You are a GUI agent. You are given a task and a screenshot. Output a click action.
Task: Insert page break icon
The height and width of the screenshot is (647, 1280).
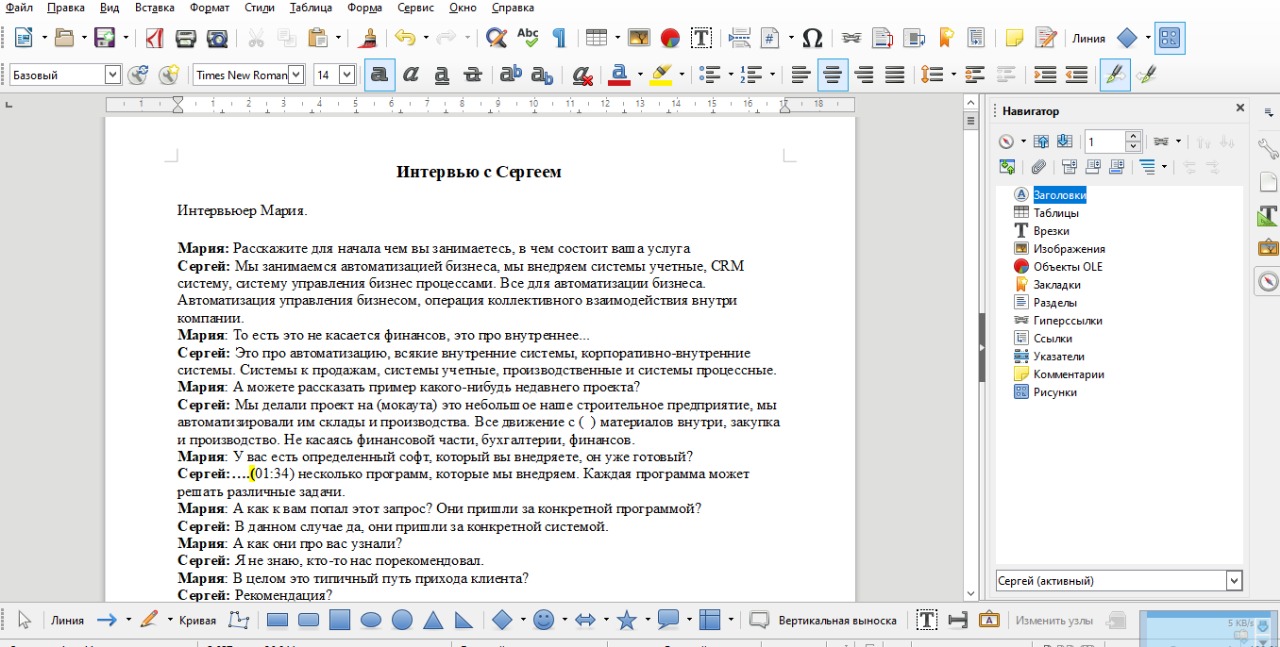(739, 38)
